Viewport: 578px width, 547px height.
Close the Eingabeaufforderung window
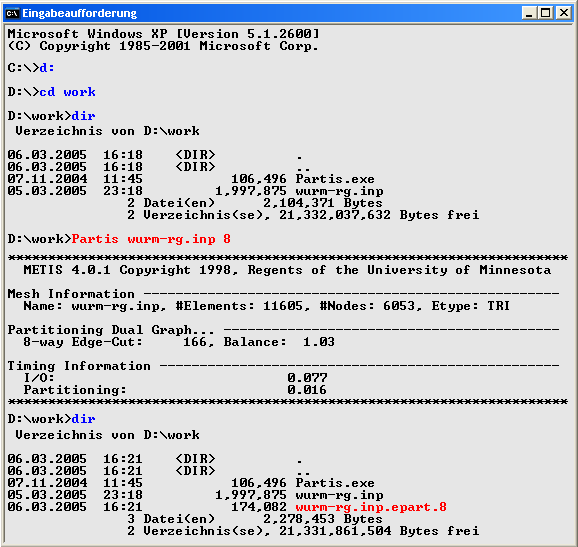click(x=564, y=13)
